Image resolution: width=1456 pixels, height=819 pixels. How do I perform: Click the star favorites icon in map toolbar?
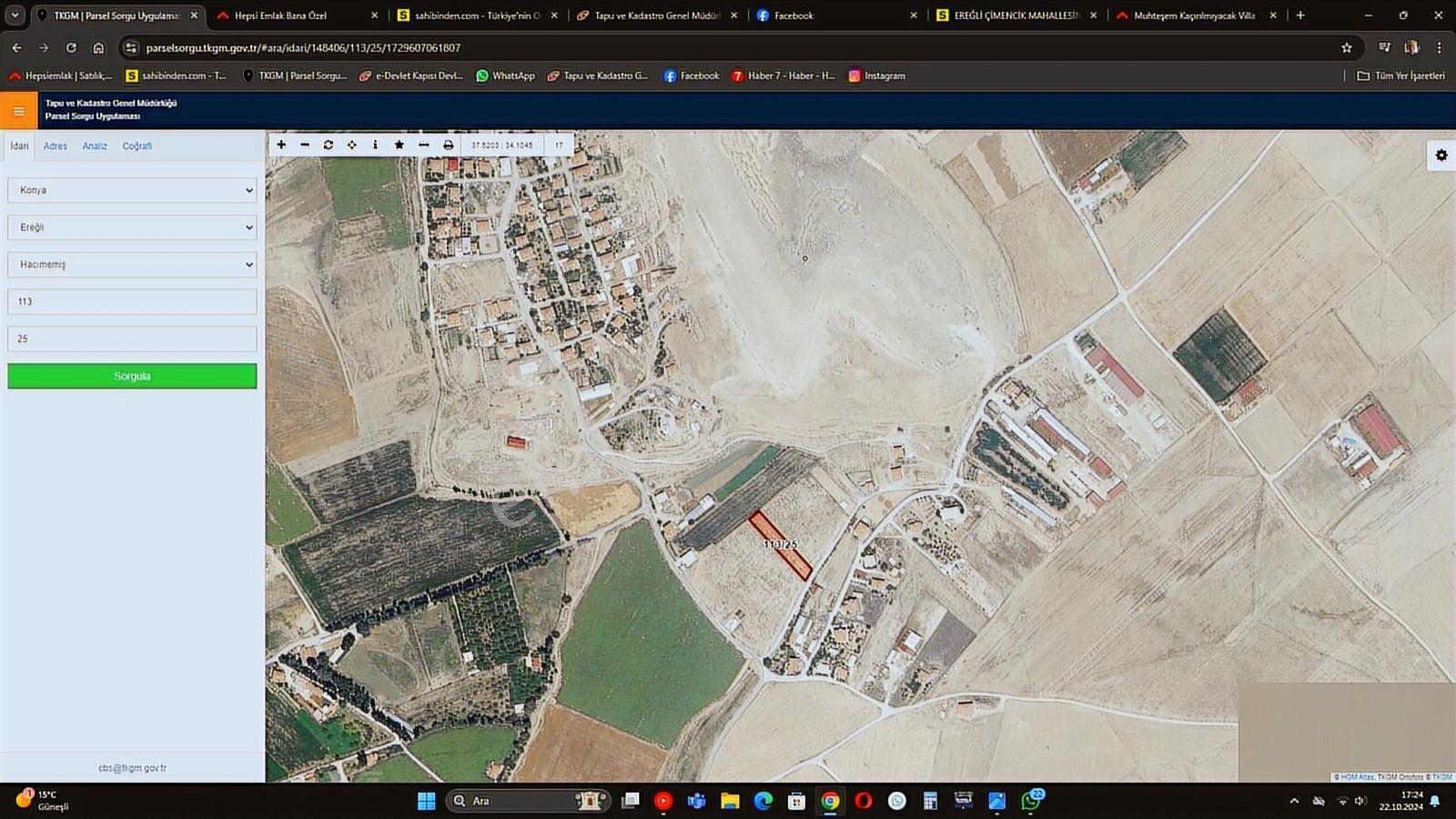pyautogui.click(x=399, y=145)
